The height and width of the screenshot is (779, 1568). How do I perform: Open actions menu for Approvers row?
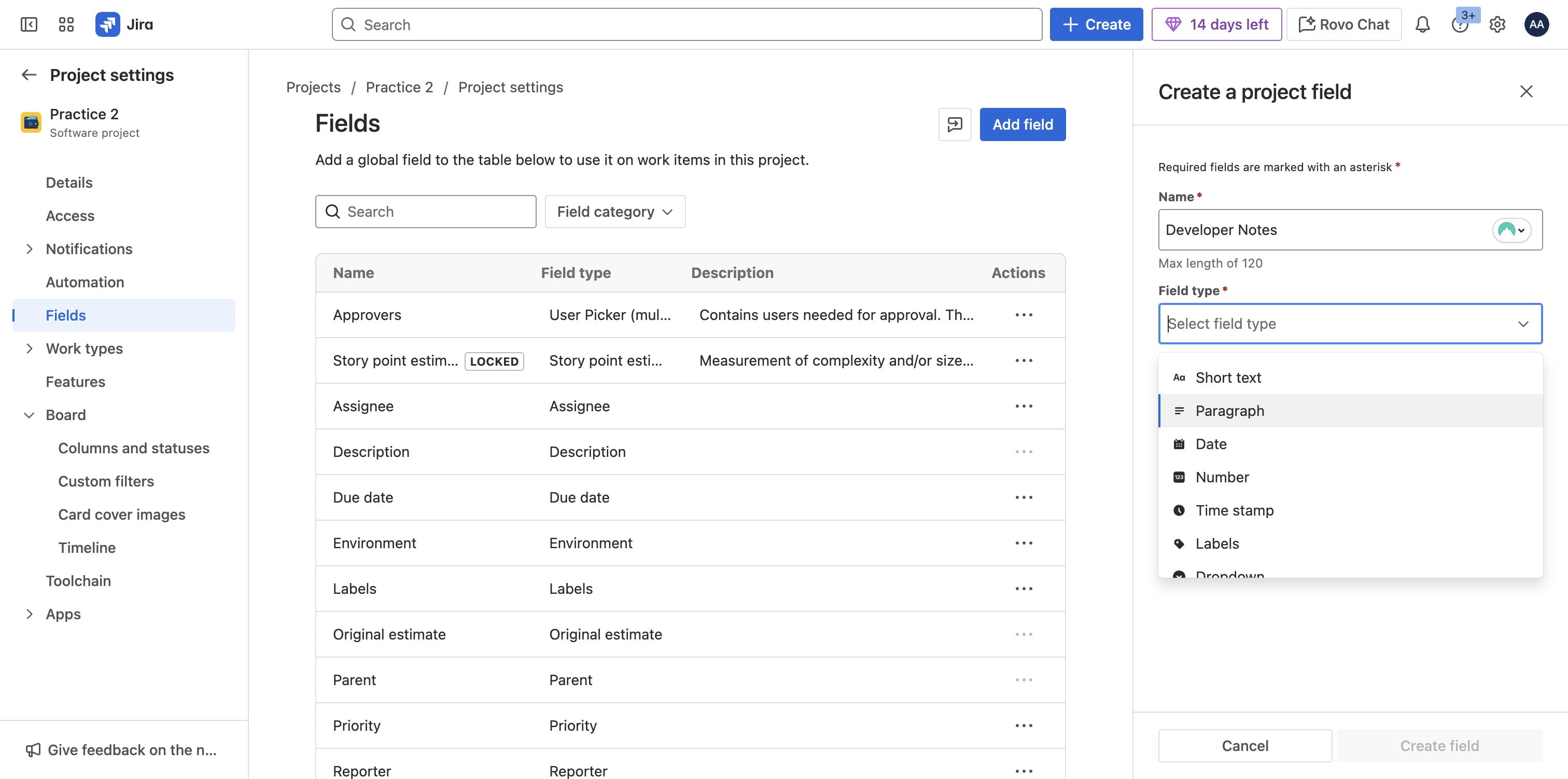click(1023, 315)
